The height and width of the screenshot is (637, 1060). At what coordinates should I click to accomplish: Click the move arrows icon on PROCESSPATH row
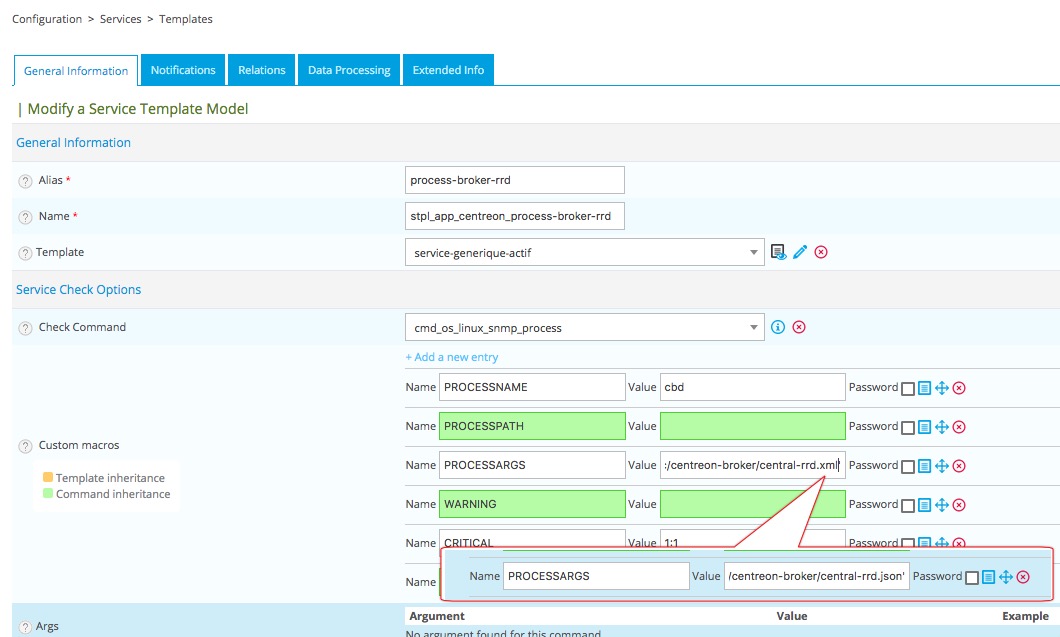(x=941, y=427)
